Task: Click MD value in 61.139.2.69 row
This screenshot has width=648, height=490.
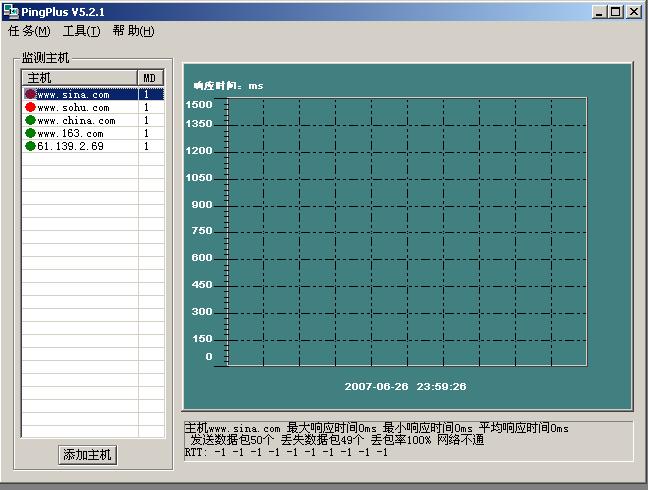Action: [146, 146]
